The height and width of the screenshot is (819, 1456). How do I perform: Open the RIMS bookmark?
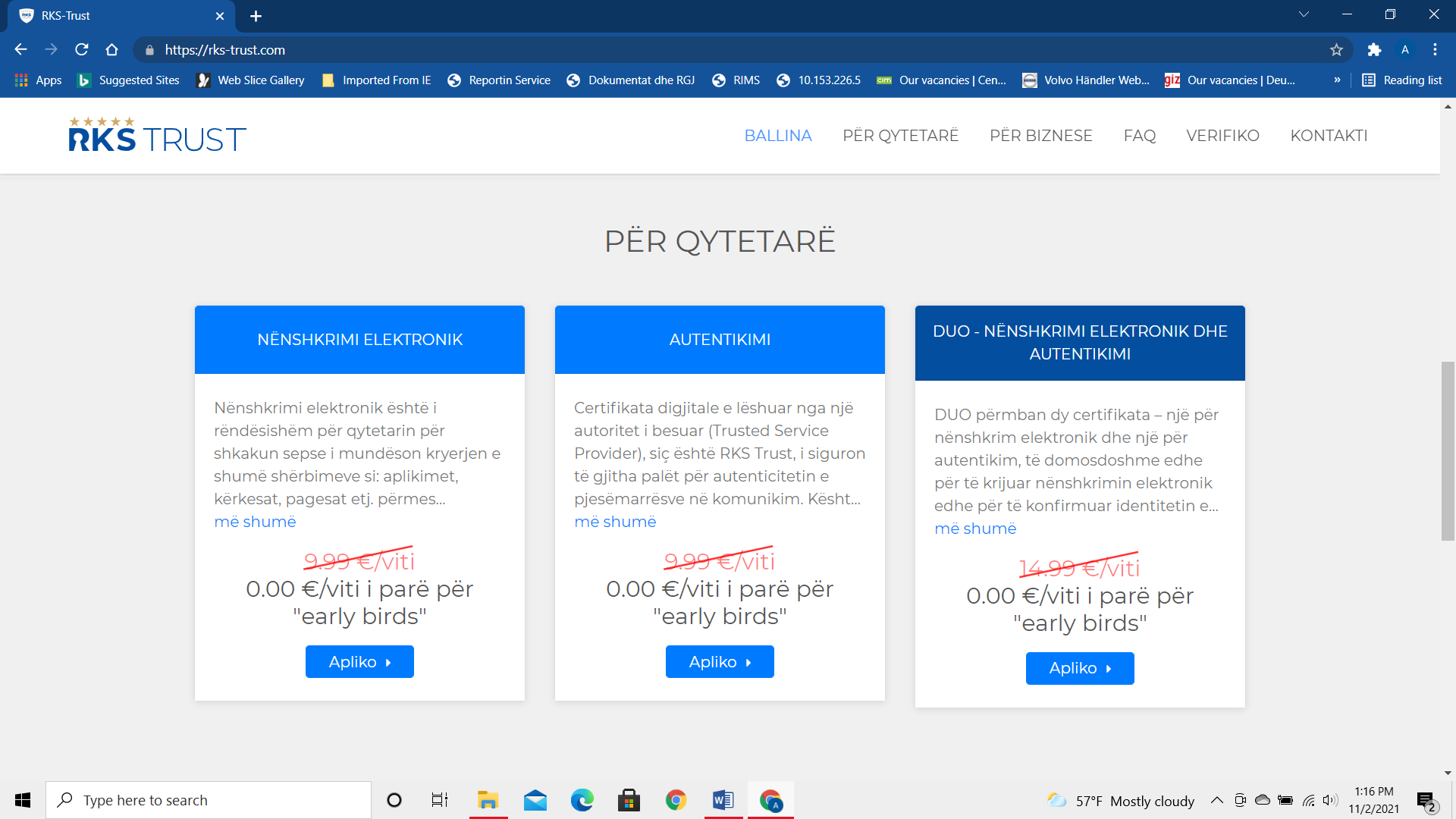(736, 80)
